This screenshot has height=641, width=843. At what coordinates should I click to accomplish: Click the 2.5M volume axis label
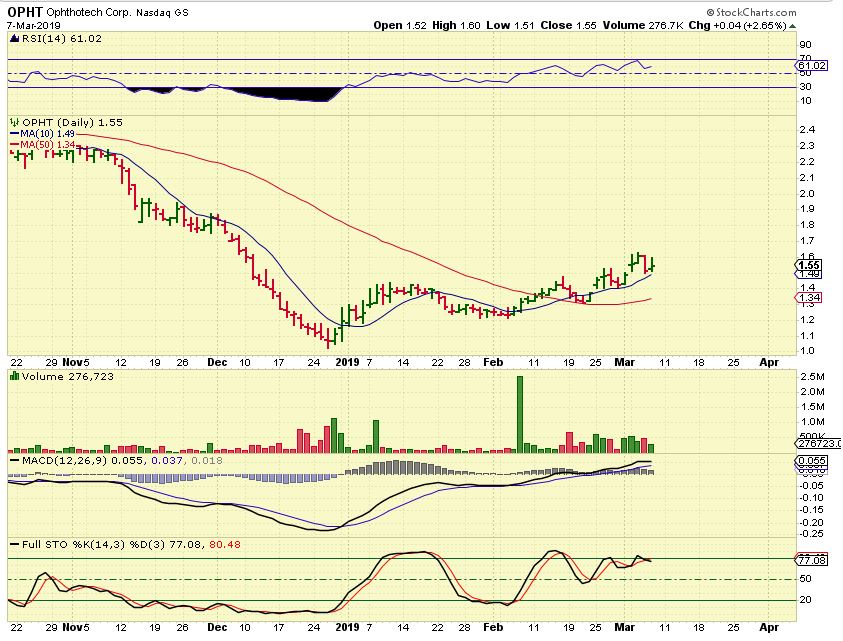(812, 377)
